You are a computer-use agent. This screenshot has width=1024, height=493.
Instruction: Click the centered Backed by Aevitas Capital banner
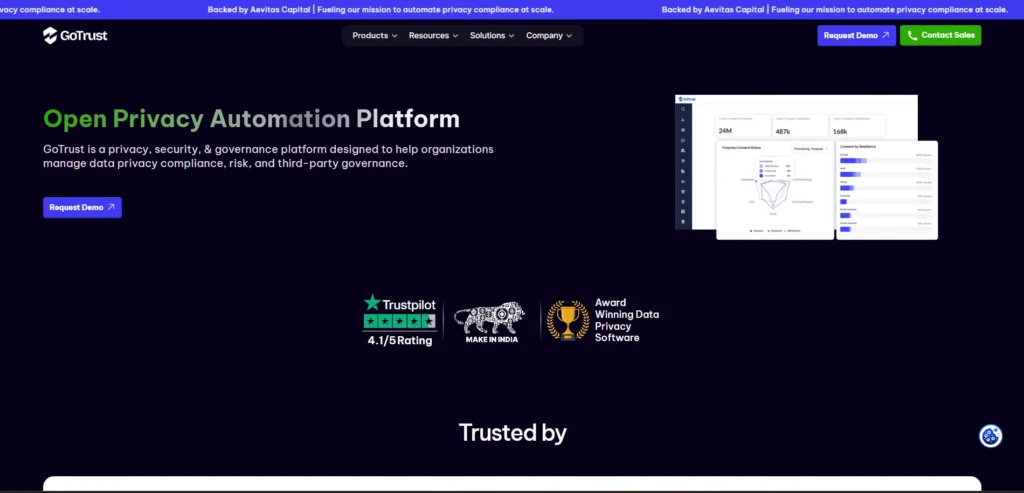point(381,9)
